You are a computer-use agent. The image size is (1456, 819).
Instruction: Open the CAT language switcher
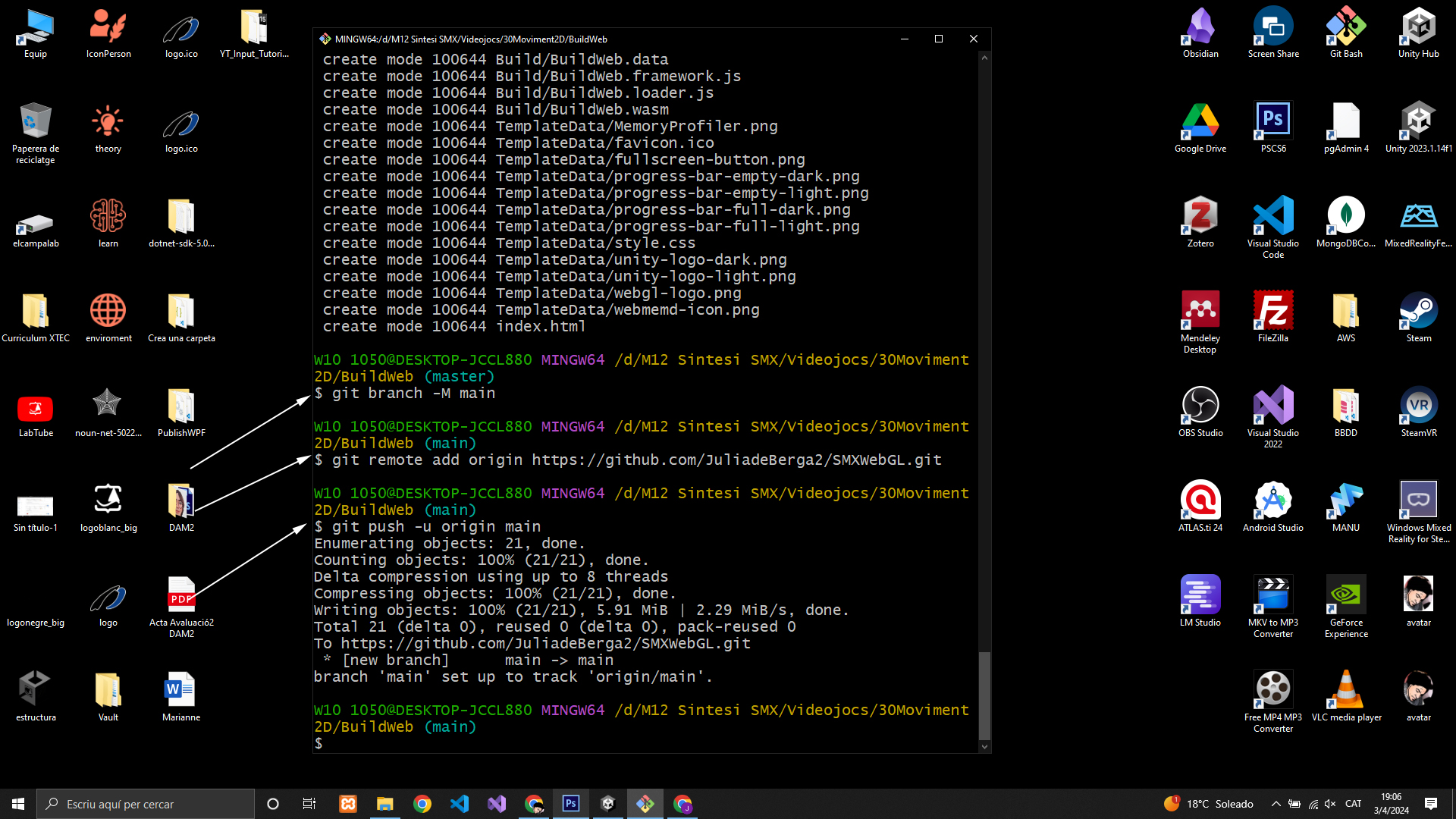(1354, 804)
